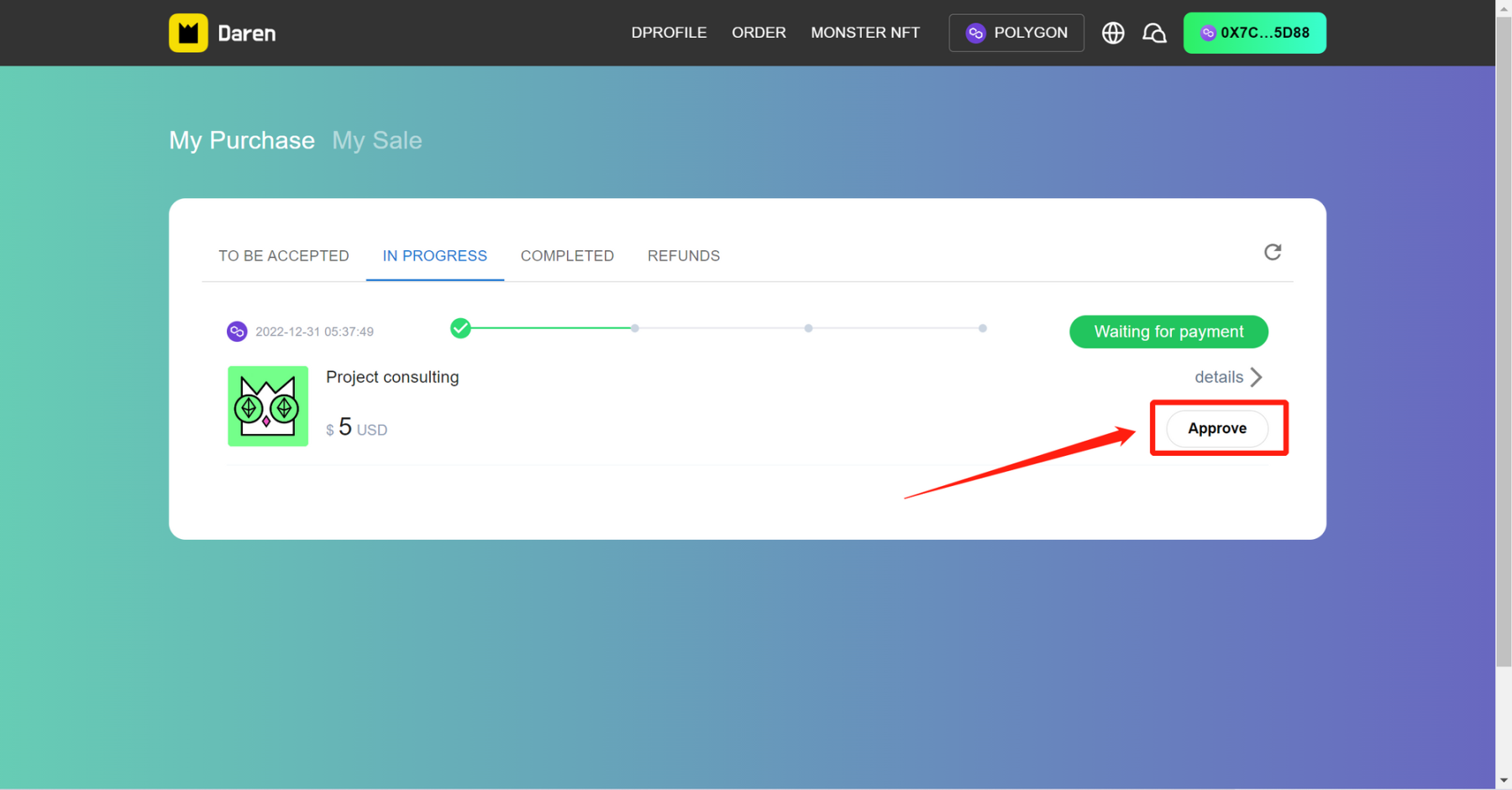Expand order details chevron
1512x790 pixels.
[x=1256, y=377]
